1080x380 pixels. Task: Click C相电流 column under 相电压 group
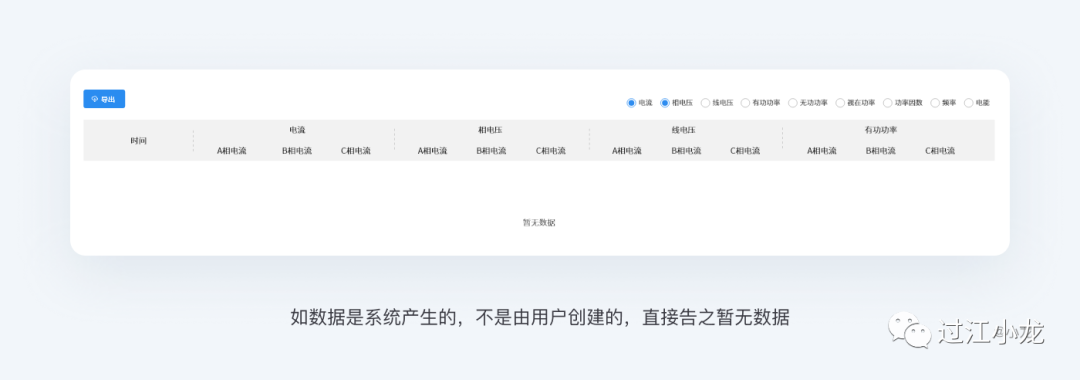550,151
